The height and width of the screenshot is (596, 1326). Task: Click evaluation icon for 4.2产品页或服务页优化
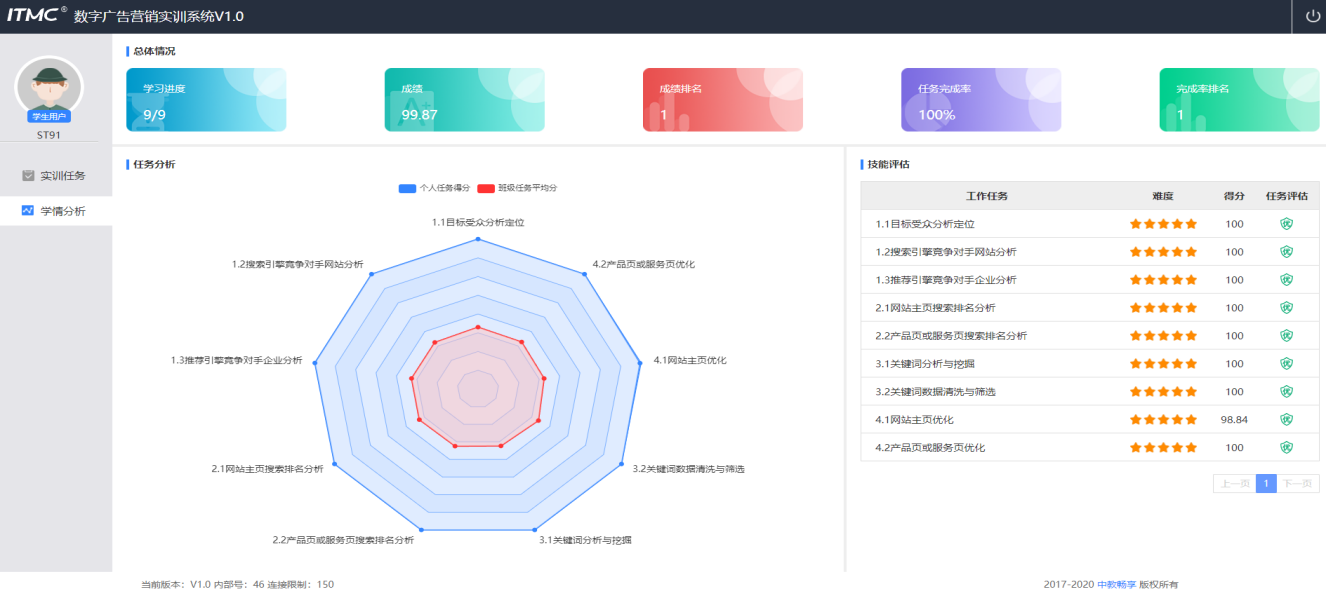click(x=1286, y=448)
